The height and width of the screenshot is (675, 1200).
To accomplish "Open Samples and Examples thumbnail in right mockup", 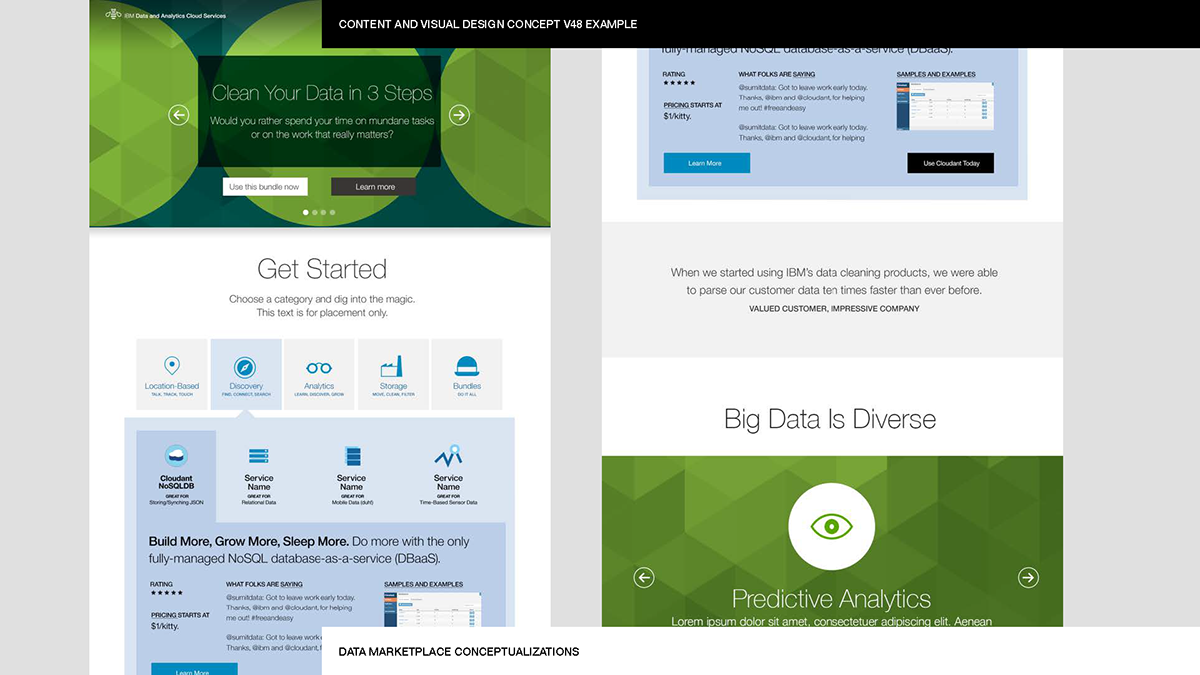I will click(945, 105).
